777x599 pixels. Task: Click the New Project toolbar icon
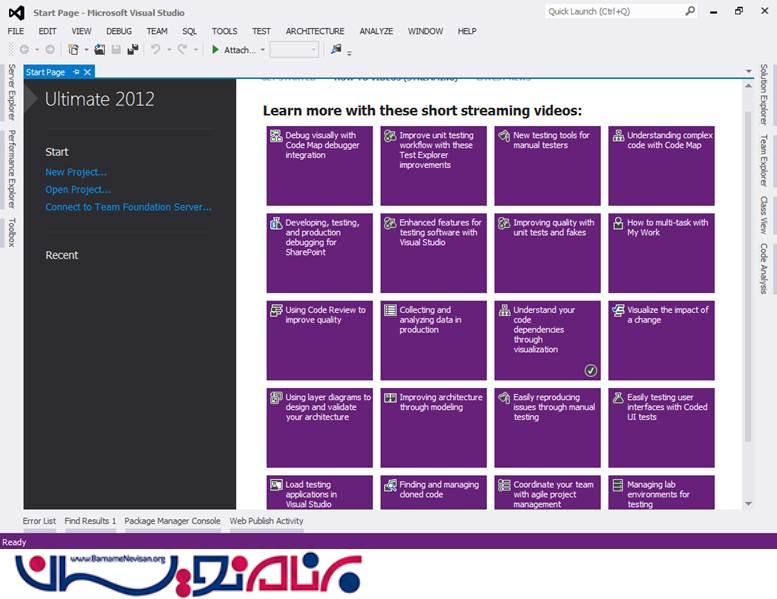pos(74,50)
